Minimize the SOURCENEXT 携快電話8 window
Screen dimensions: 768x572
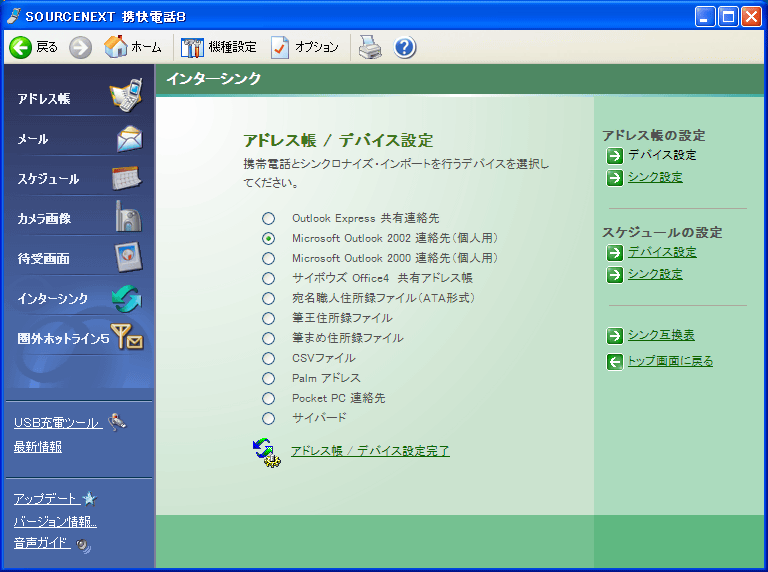[x=705, y=17]
